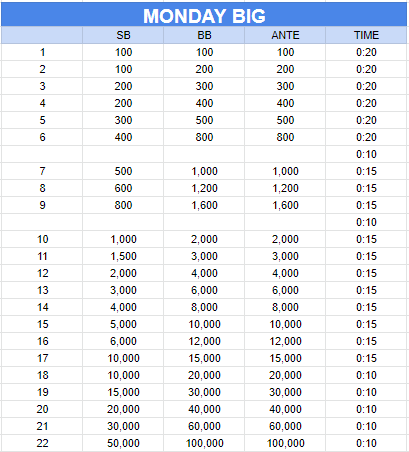The height and width of the screenshot is (452, 409).
Task: Click the BB 15,000 cell
Action: pos(204,358)
